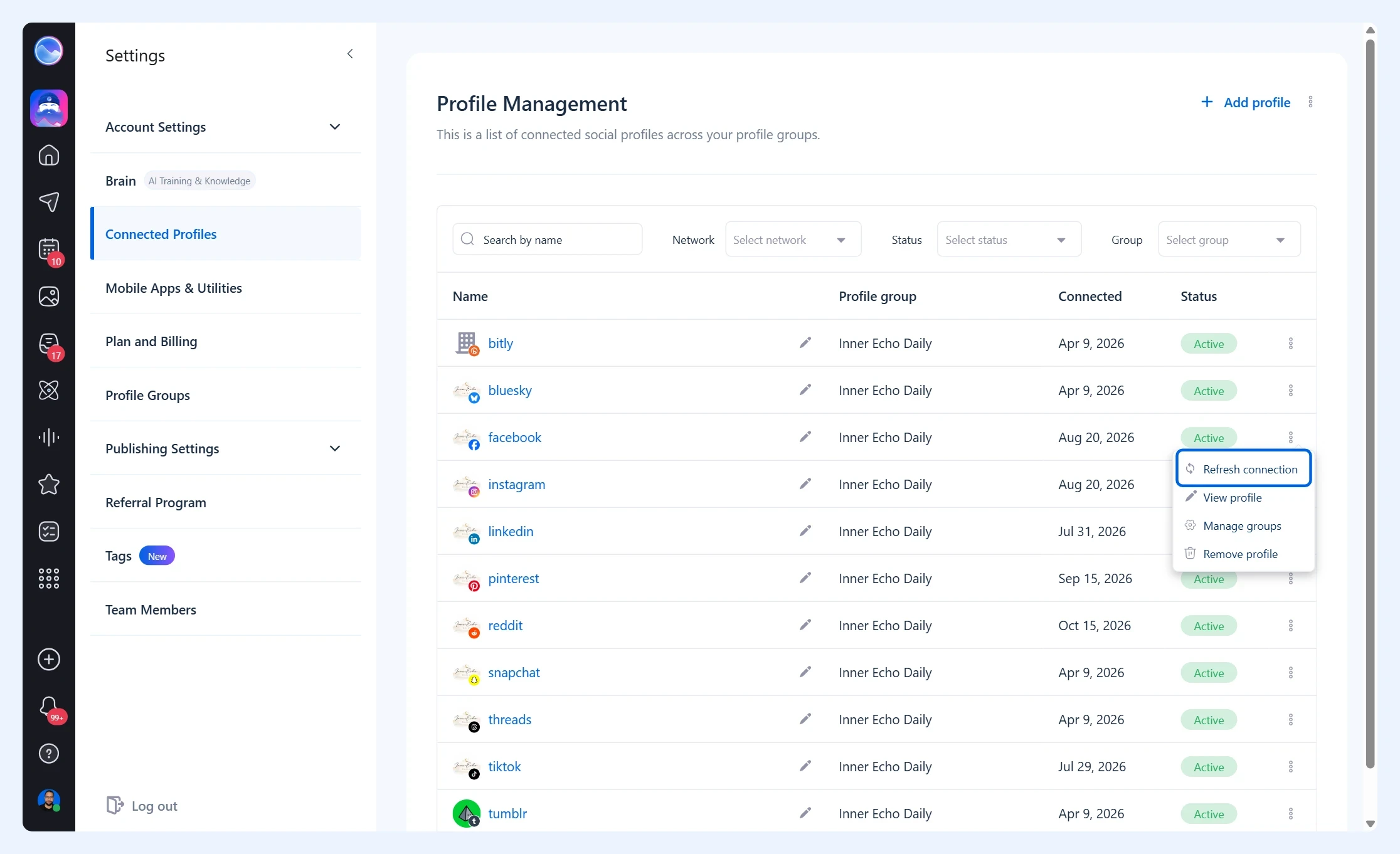Expand Account Settings section
1400x854 pixels.
pos(226,127)
